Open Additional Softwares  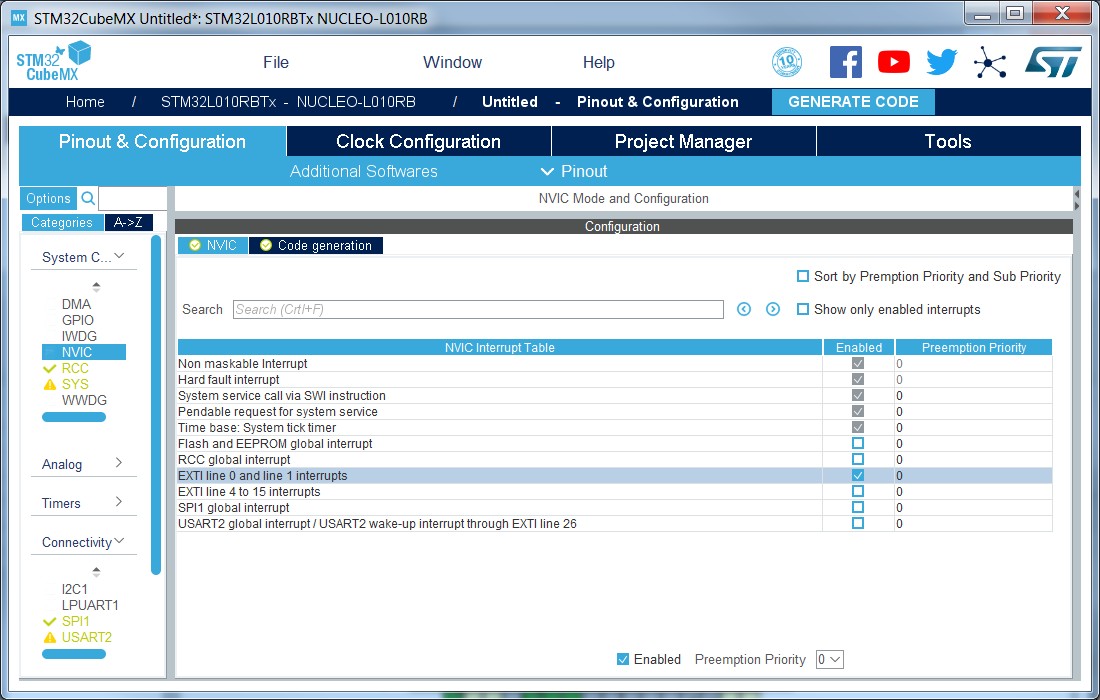[363, 171]
